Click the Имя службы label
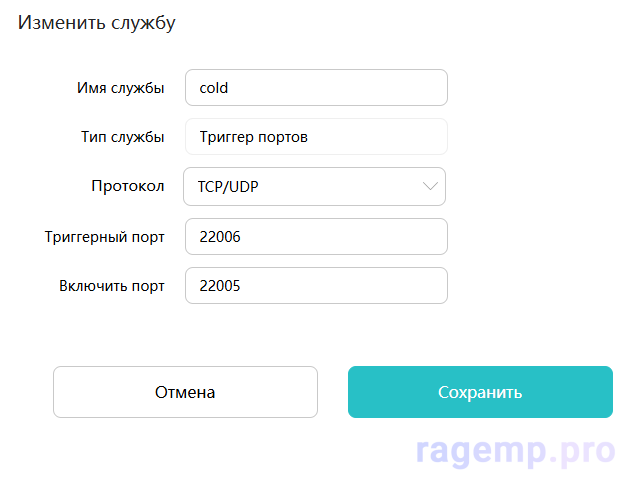 point(120,87)
